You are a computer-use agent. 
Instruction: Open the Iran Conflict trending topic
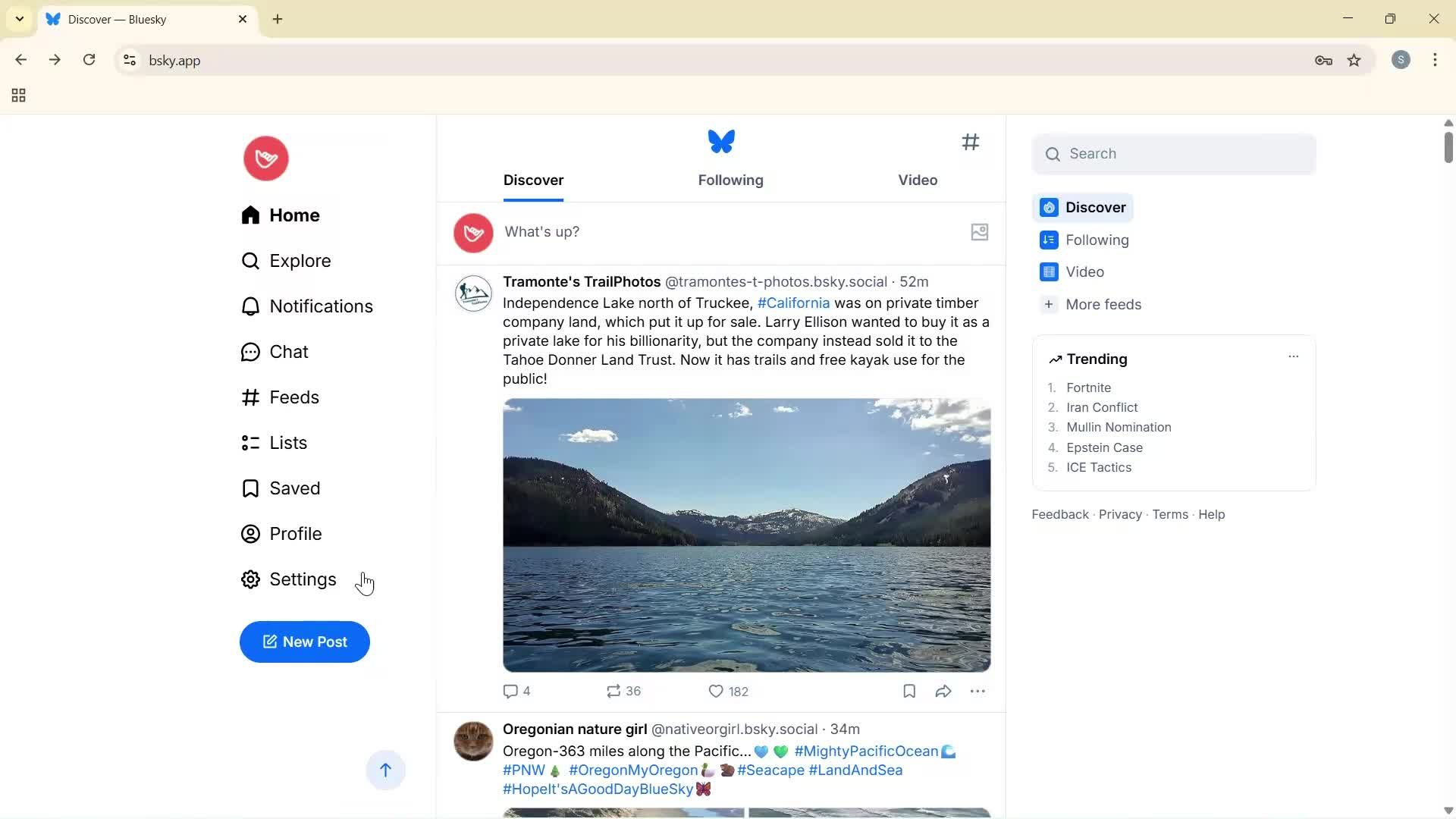1101,407
